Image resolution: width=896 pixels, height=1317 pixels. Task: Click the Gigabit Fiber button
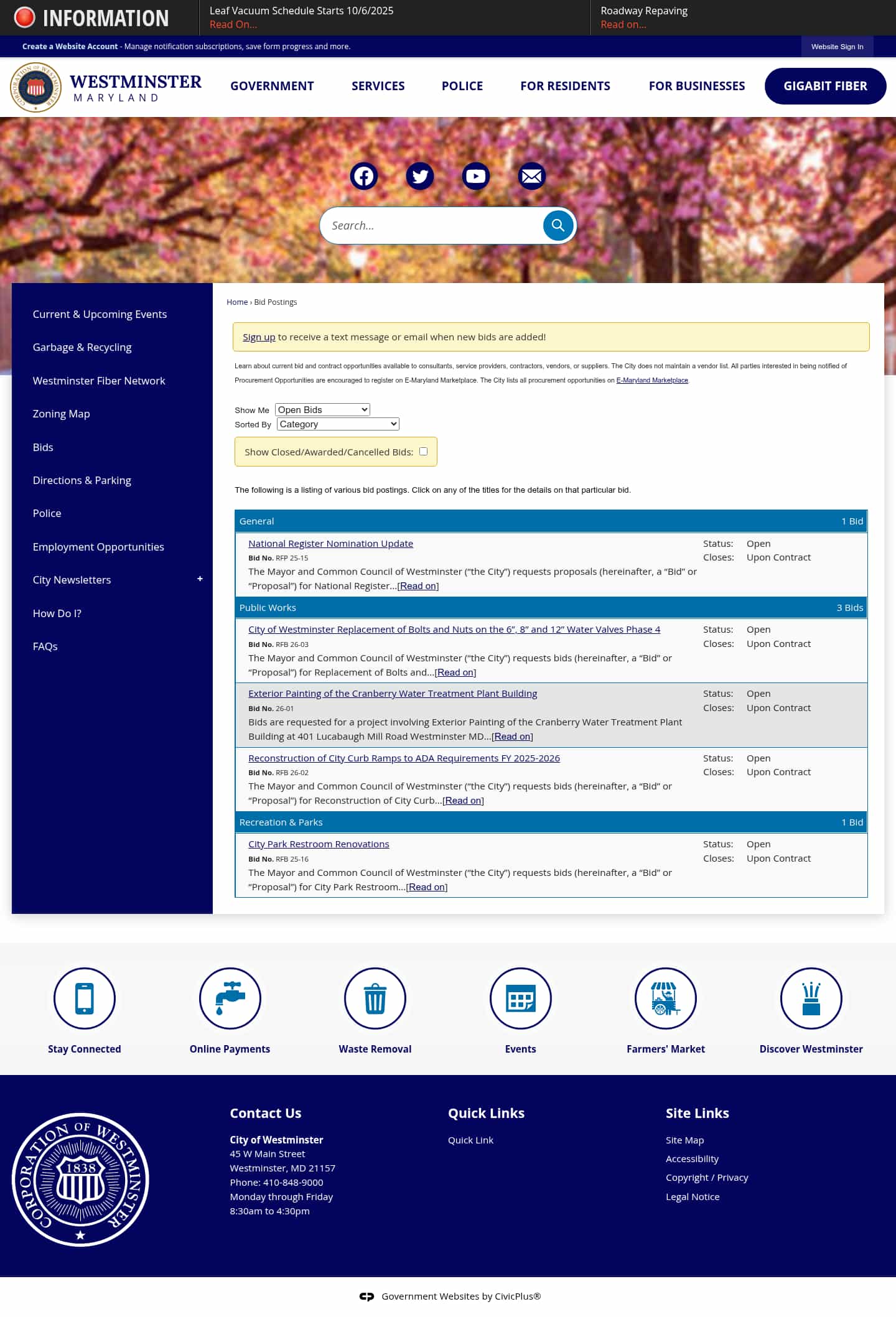(825, 86)
